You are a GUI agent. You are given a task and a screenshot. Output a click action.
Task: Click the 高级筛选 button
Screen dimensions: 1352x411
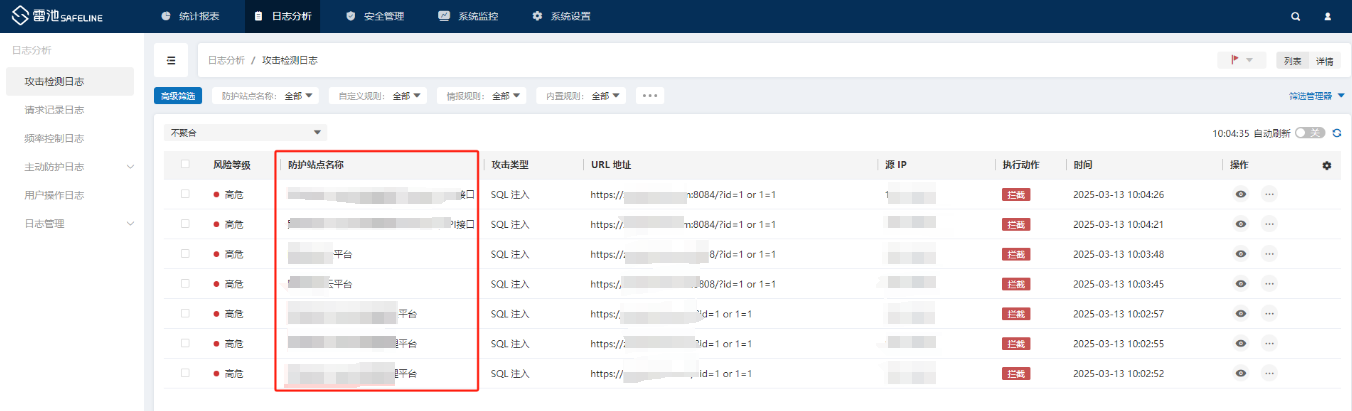click(179, 96)
